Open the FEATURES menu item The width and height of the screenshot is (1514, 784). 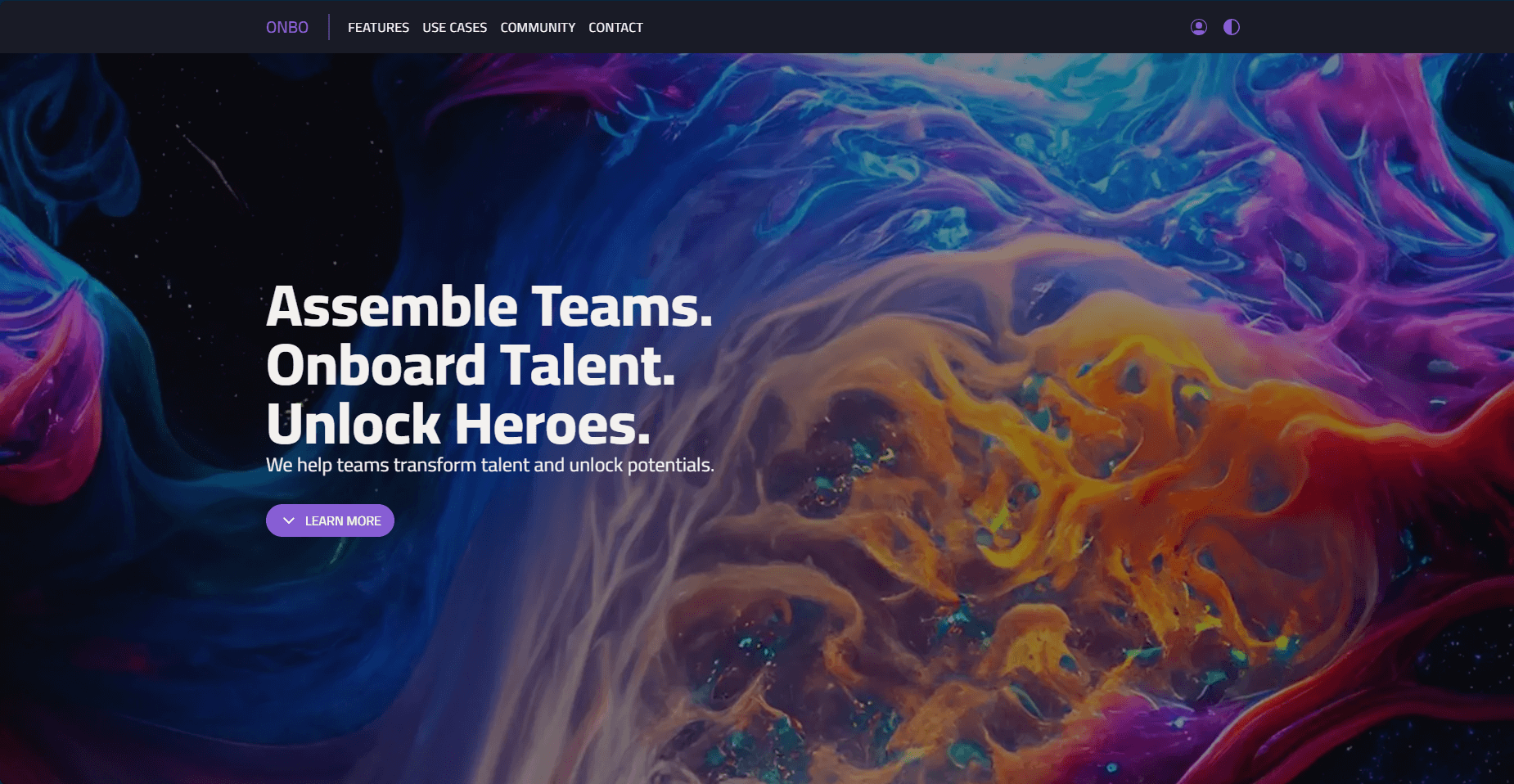tap(378, 28)
